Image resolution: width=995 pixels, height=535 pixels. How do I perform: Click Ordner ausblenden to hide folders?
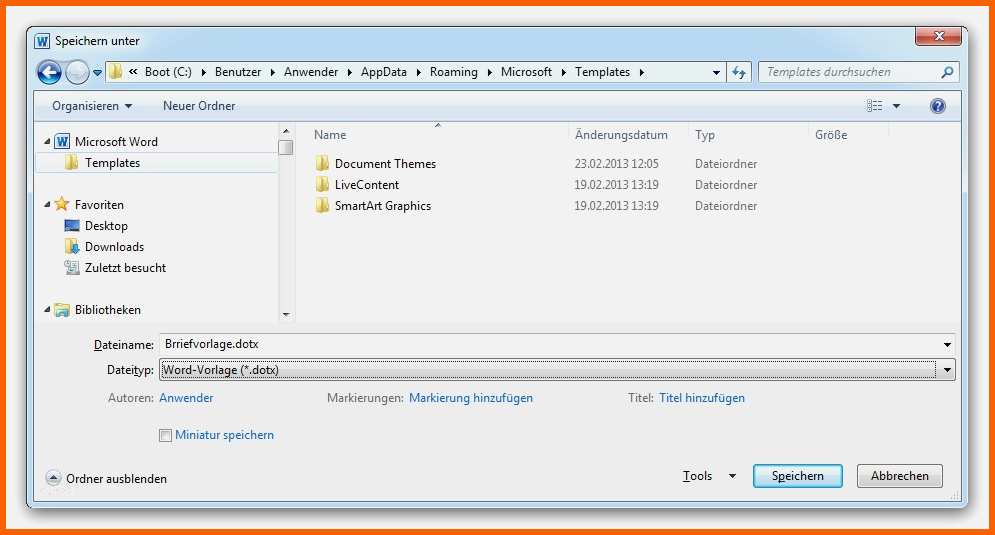[106, 479]
